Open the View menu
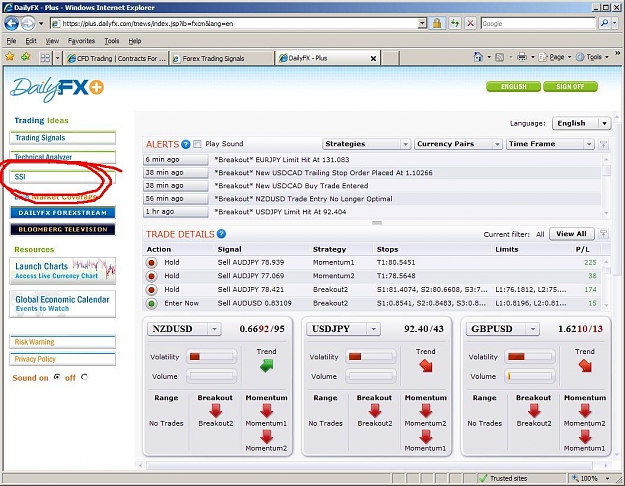This screenshot has height=486, width=625. pyautogui.click(x=52, y=41)
